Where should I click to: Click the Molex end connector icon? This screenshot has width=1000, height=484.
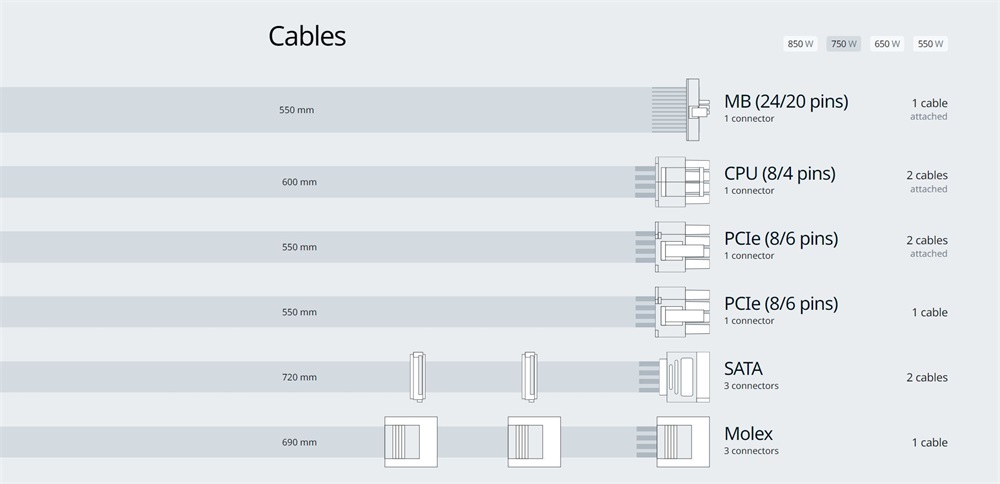coord(673,442)
